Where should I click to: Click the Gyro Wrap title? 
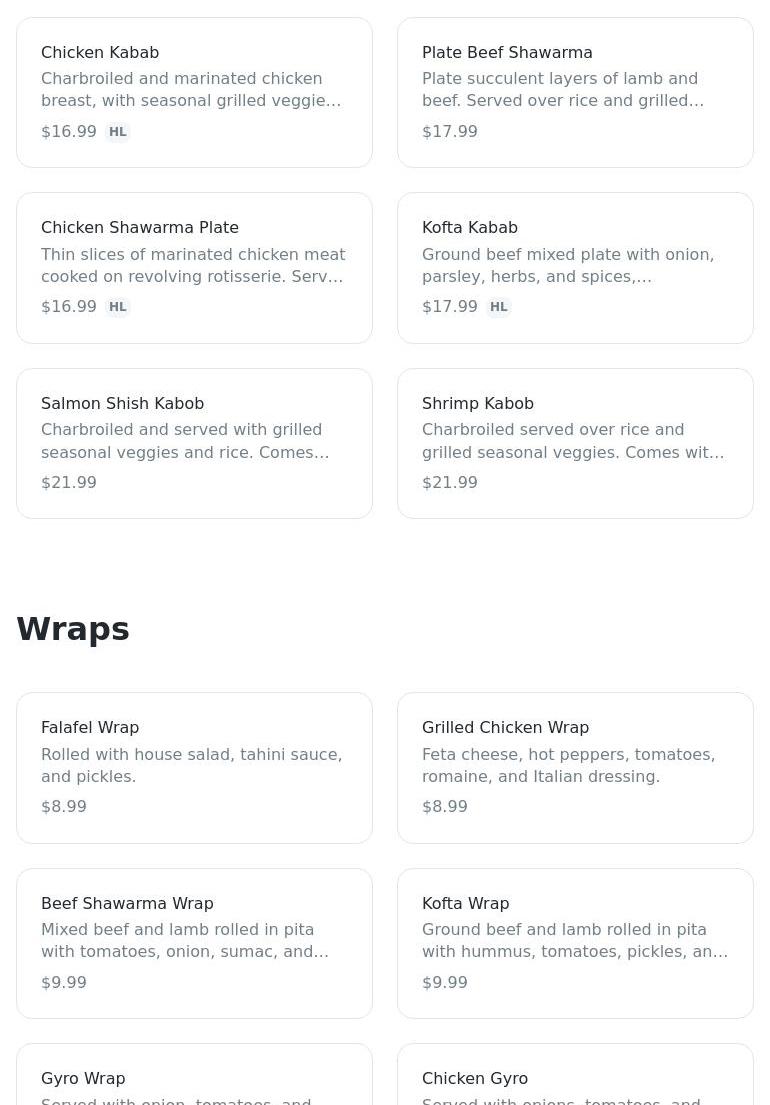83,1078
